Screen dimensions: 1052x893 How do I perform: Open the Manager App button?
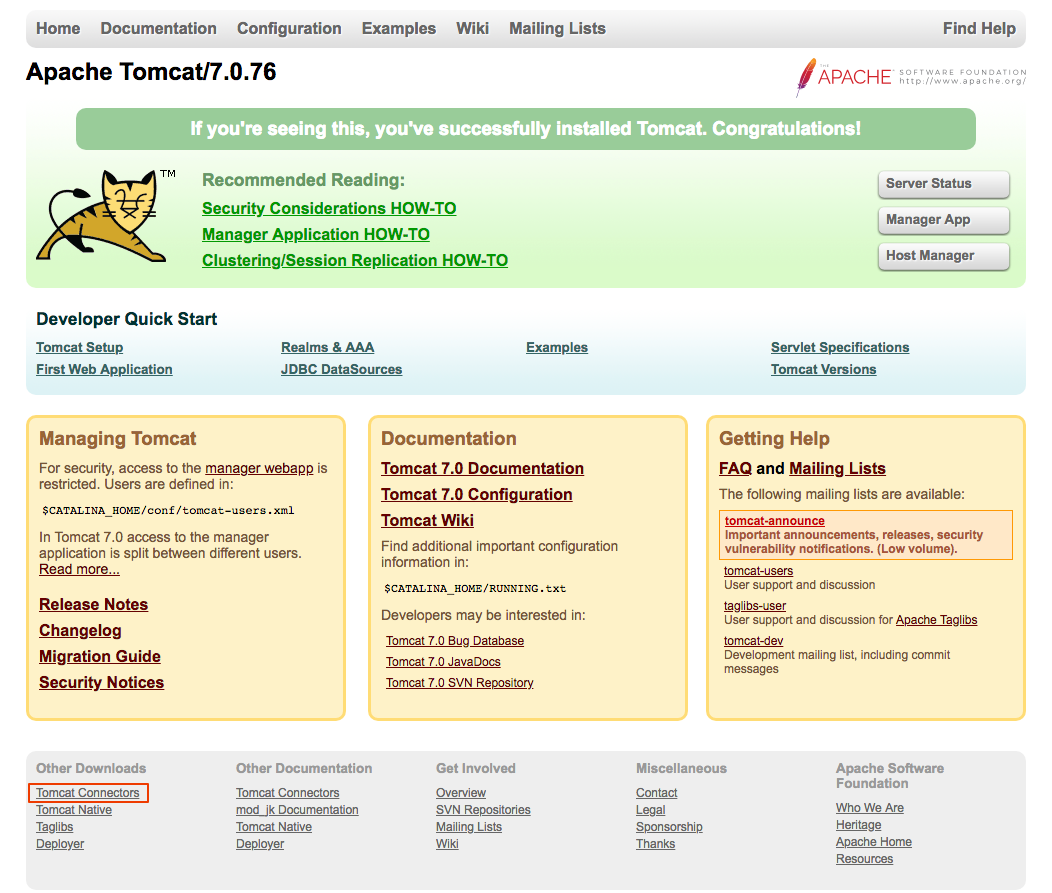[943, 220]
